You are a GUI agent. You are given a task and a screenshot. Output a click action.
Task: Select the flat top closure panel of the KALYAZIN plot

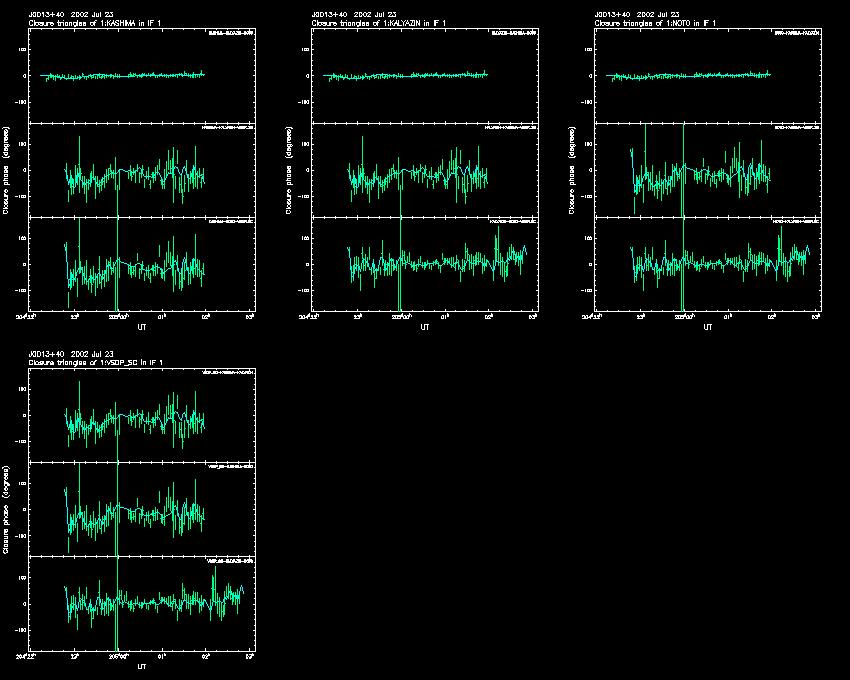tap(424, 76)
